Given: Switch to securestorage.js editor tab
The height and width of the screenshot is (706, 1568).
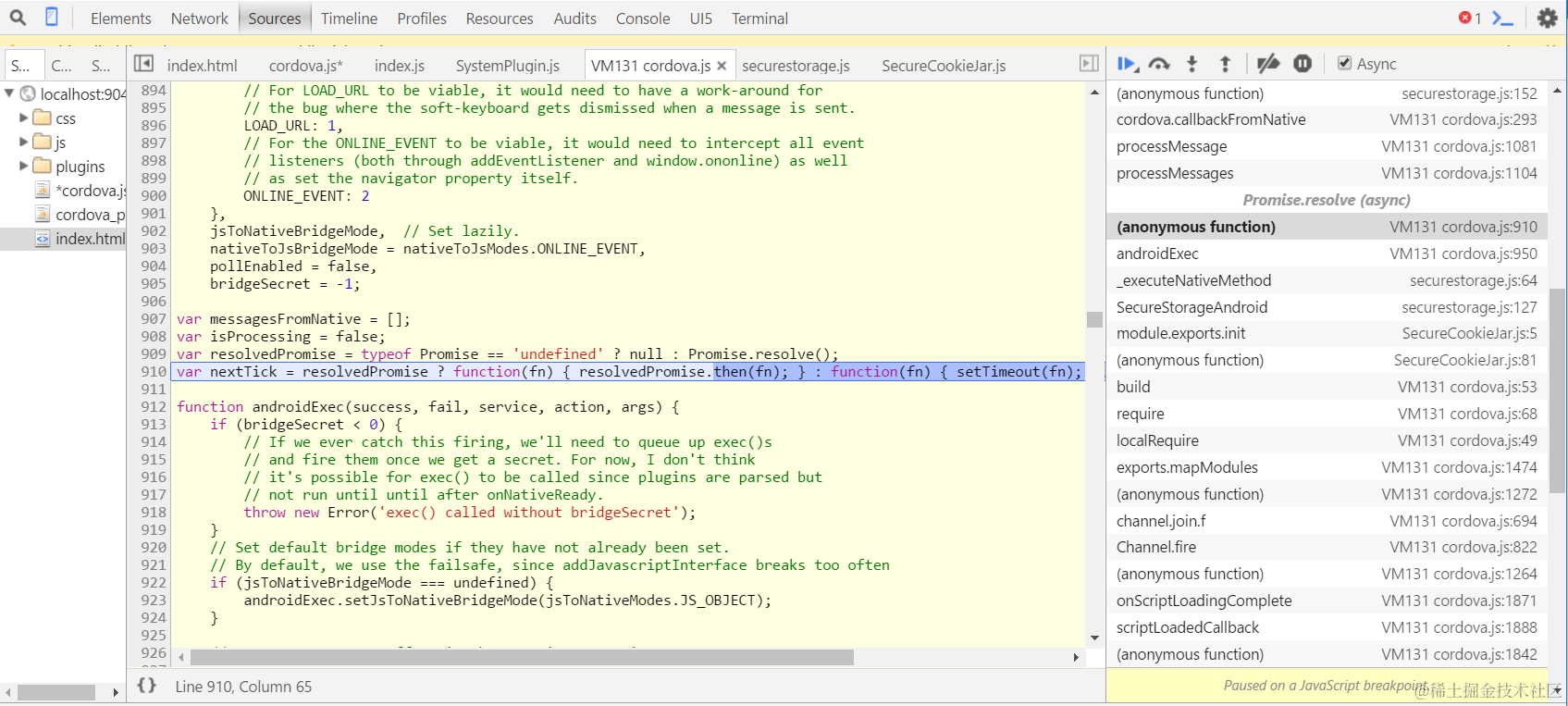Looking at the screenshot, I should coord(796,66).
